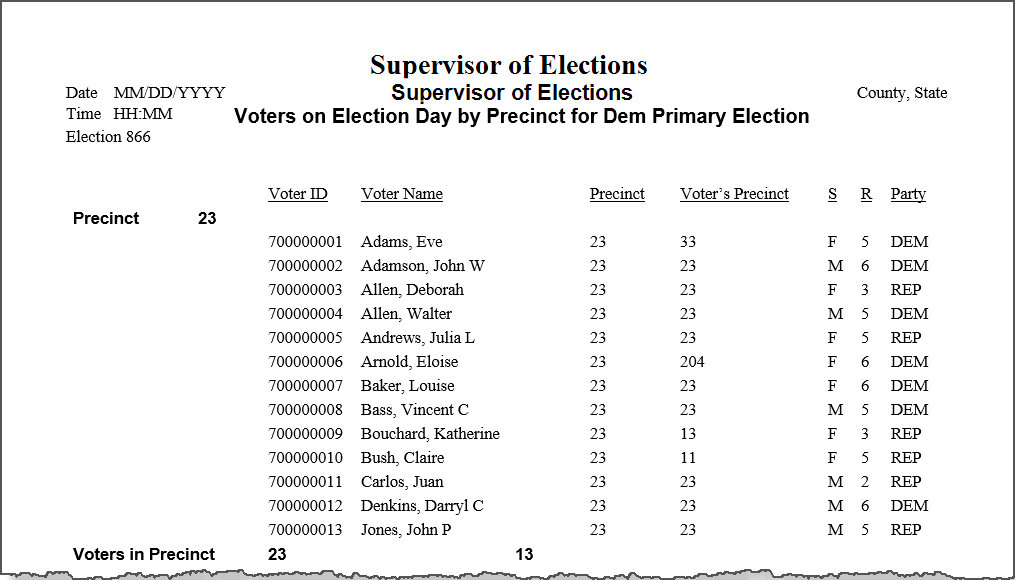Image resolution: width=1015 pixels, height=580 pixels.
Task: Click the R column header
Action: pyautogui.click(x=866, y=194)
